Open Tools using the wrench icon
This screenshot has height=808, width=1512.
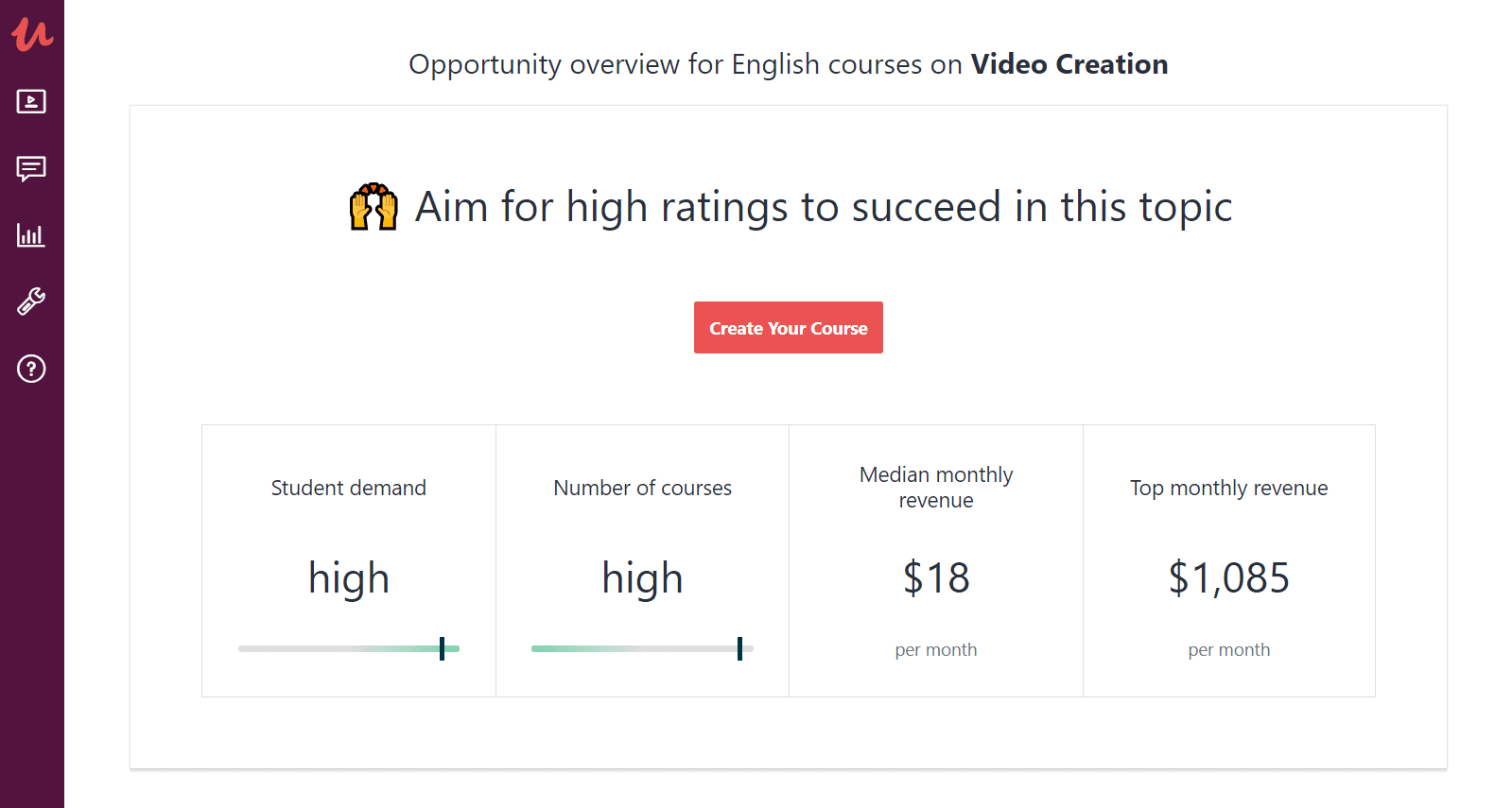[x=31, y=301]
